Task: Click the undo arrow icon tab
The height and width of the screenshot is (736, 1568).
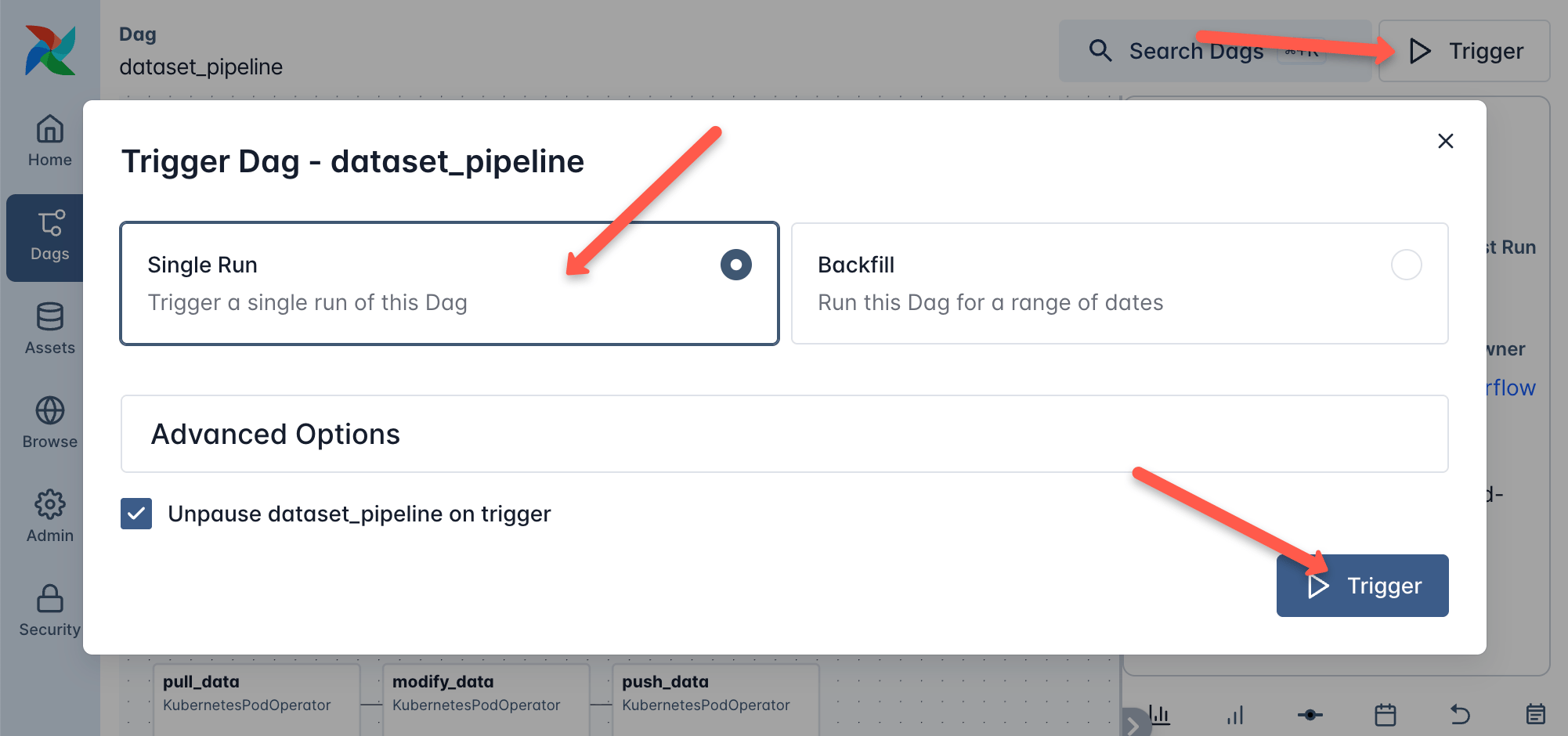Action: point(1461,714)
